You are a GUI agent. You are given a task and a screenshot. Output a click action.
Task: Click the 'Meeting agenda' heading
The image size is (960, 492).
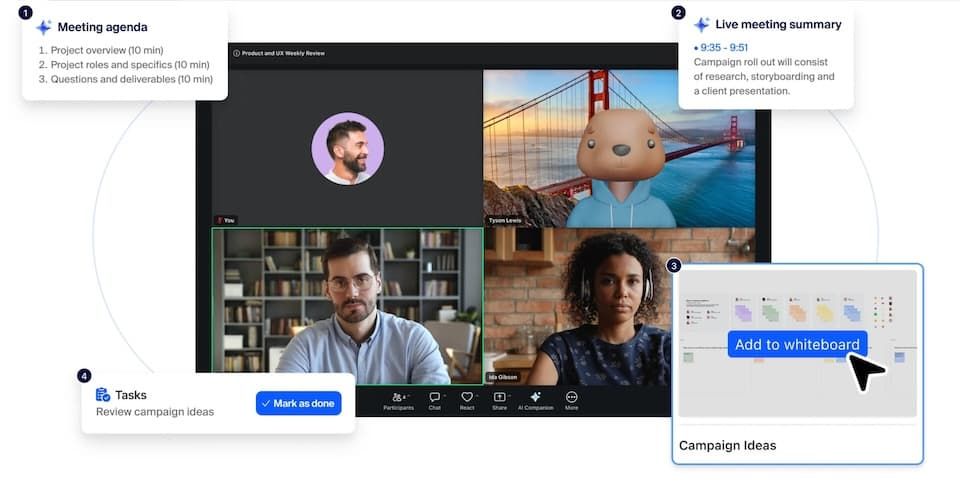click(102, 27)
